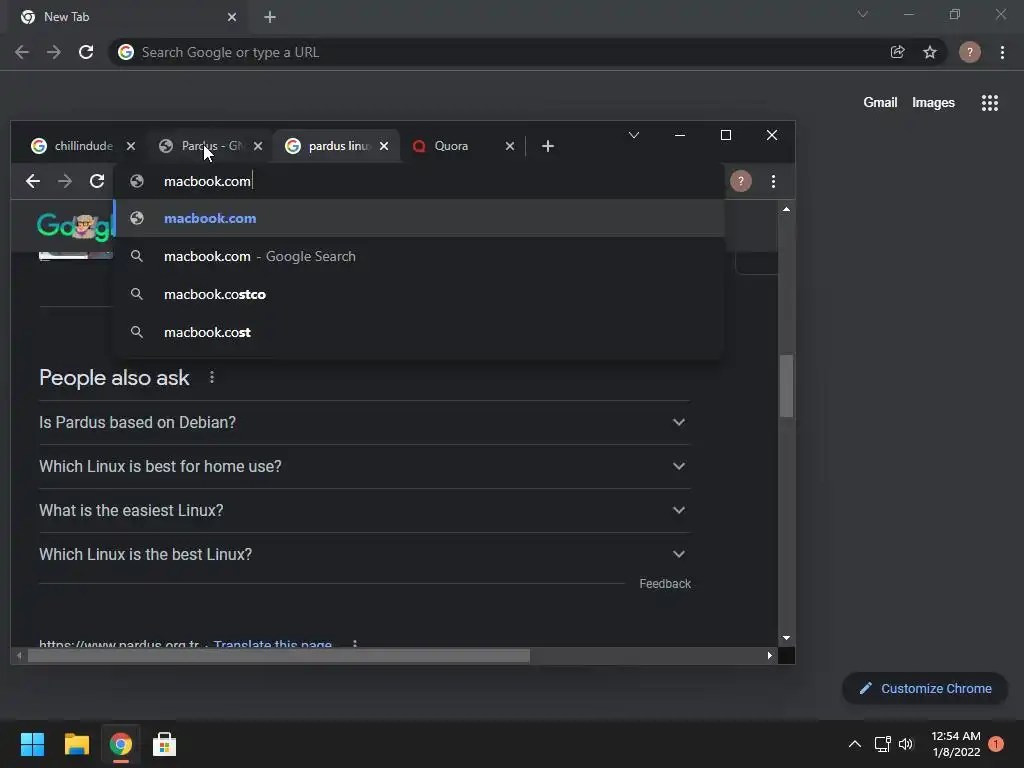The height and width of the screenshot is (768, 1024).
Task: Go back in the front Chrome window
Action: click(x=33, y=181)
